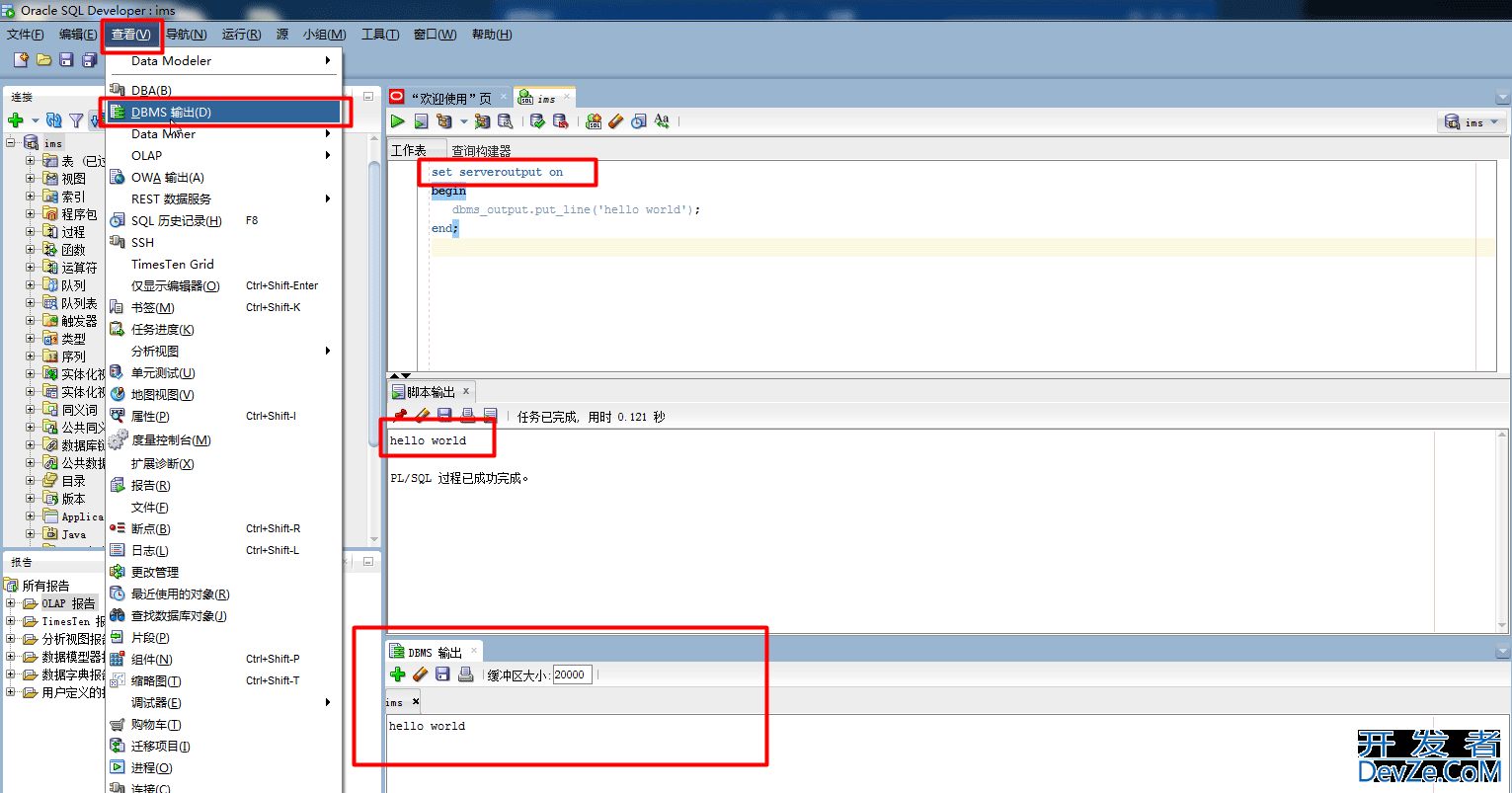The width and height of the screenshot is (1512, 793).
Task: Select SQL 历史记录(H) menu entry
Action: tap(223, 220)
